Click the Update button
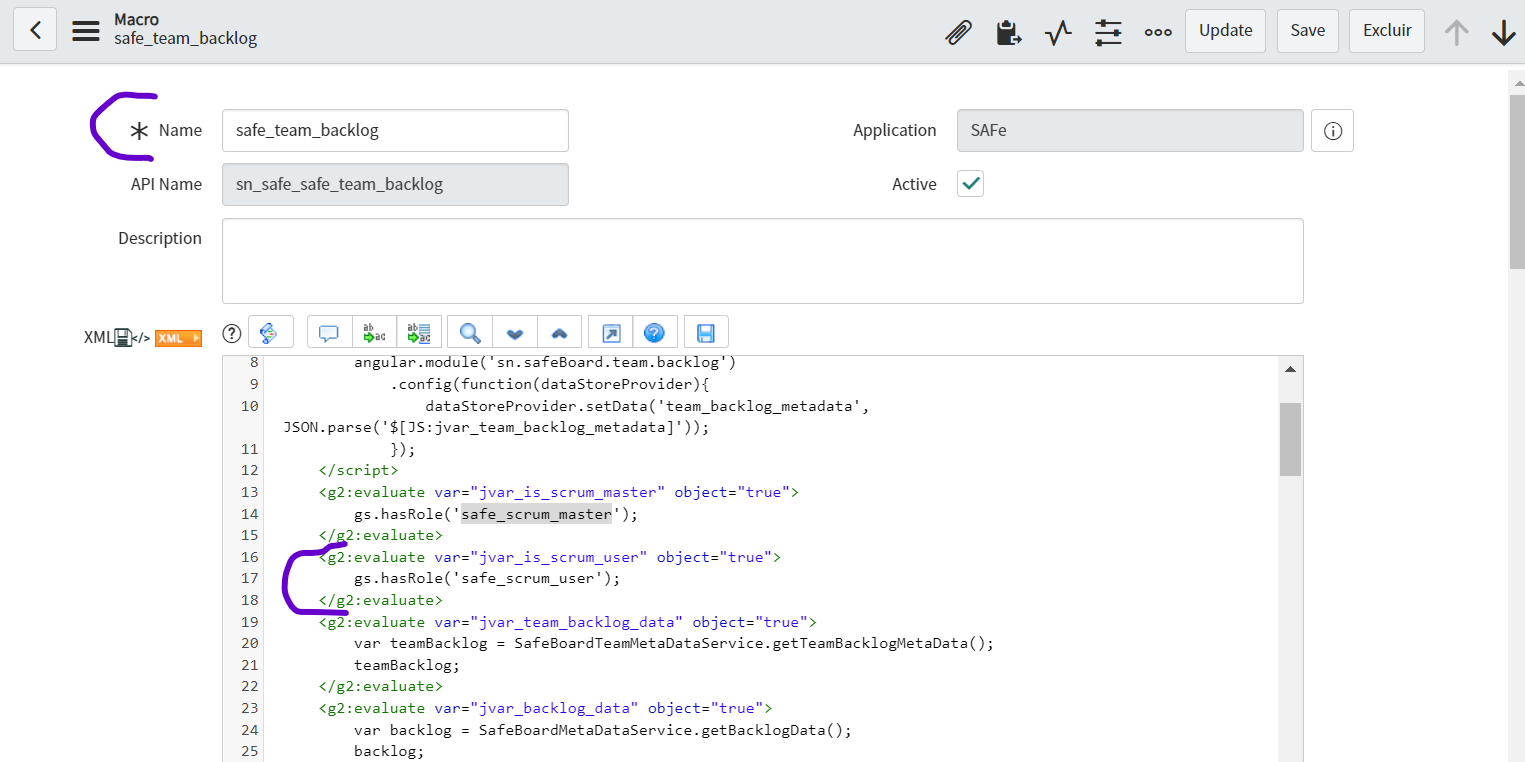This screenshot has width=1525, height=762. (1225, 31)
